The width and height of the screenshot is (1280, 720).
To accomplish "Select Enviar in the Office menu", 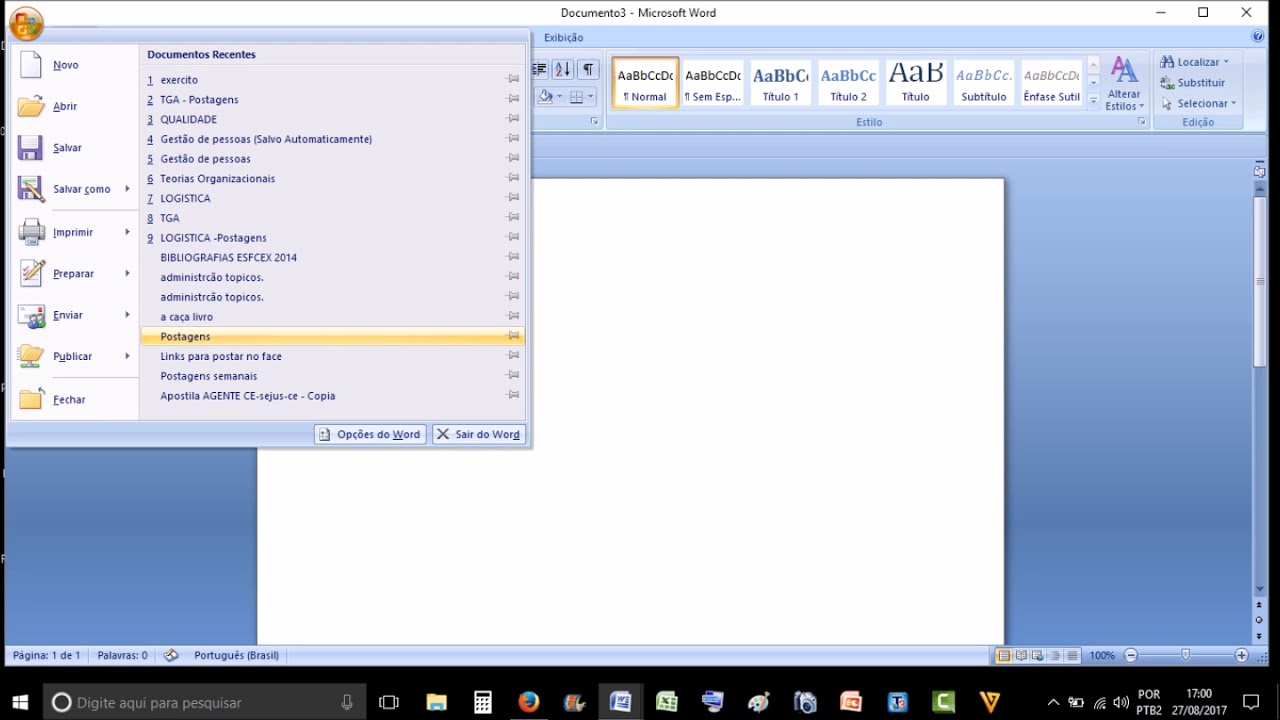I will (73, 315).
